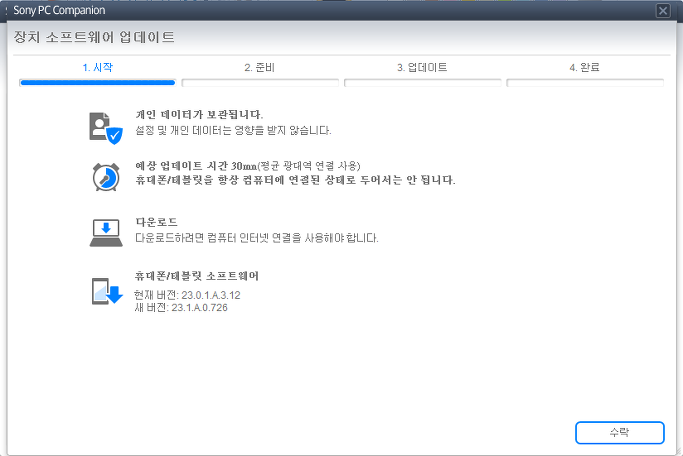Click the 설정 및 개인 데이터는 영향을 받지 않습니다 line
Image resolution: width=683 pixels, height=456 pixels.
tap(233, 130)
